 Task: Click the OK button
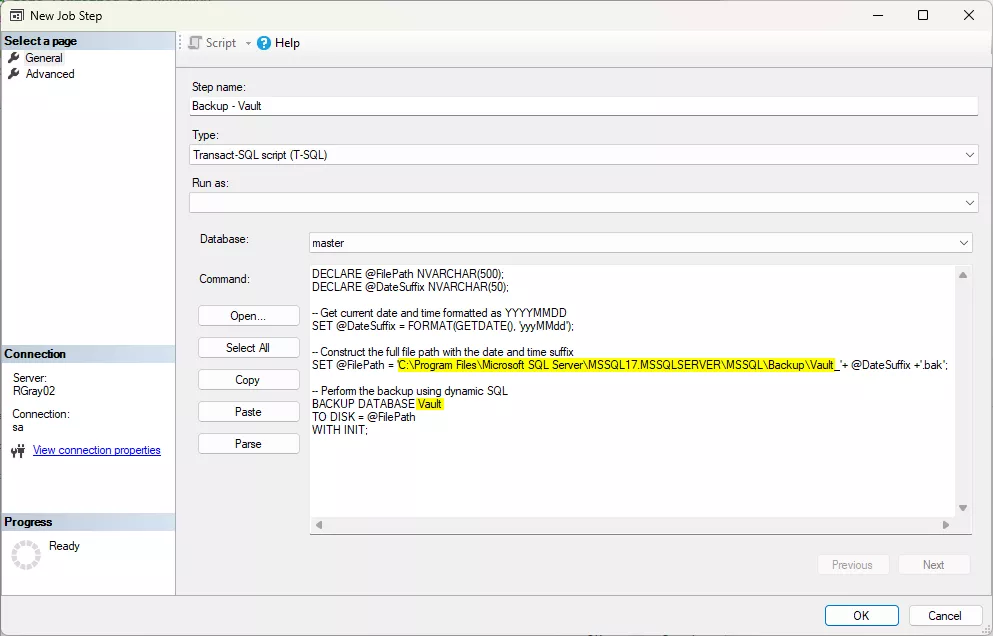[861, 616]
